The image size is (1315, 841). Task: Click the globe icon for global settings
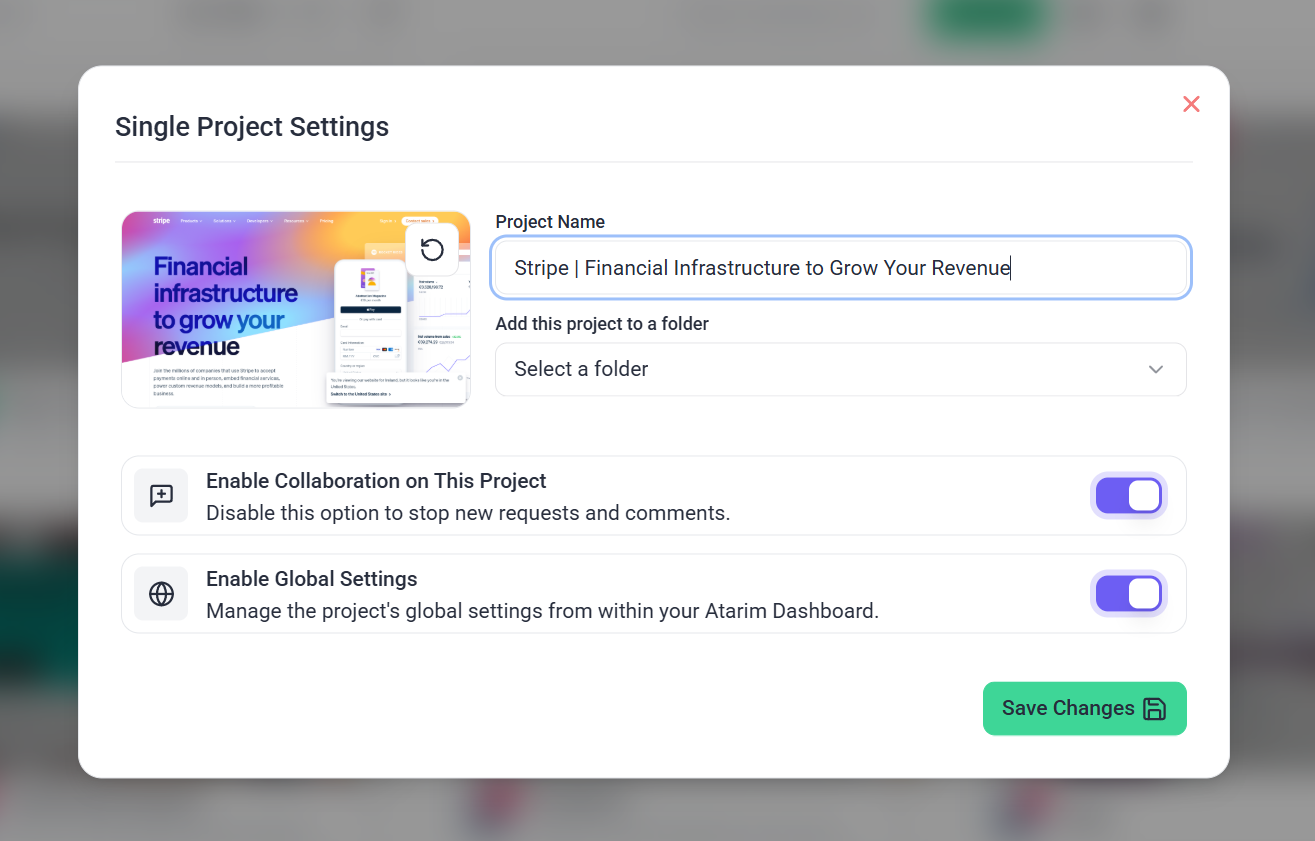[161, 594]
